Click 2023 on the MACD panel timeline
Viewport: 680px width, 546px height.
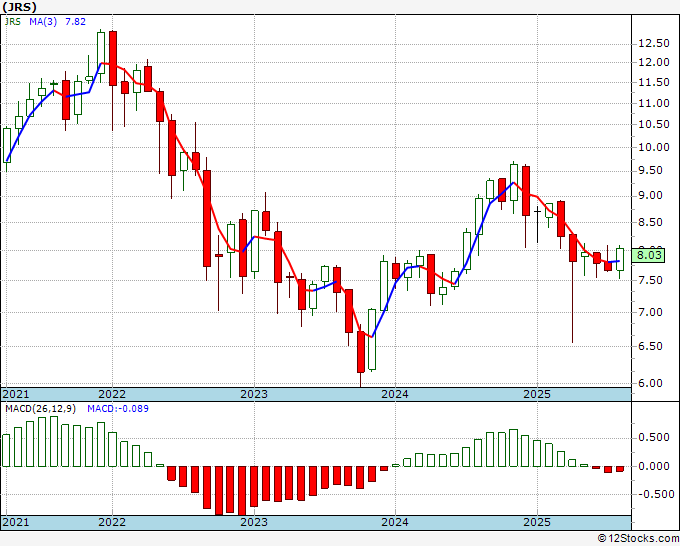click(254, 522)
